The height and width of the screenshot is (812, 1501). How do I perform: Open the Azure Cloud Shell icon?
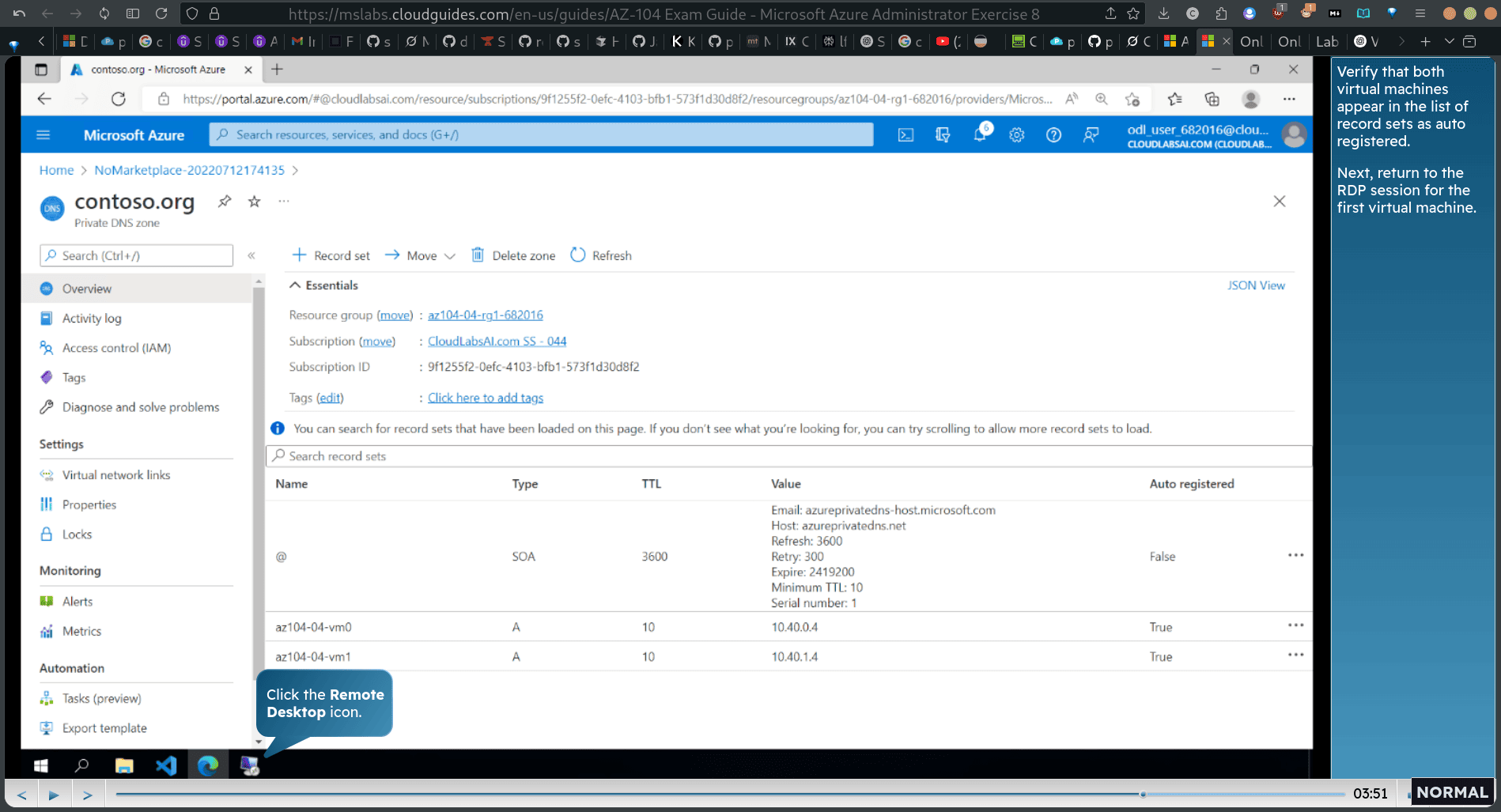pos(906,135)
